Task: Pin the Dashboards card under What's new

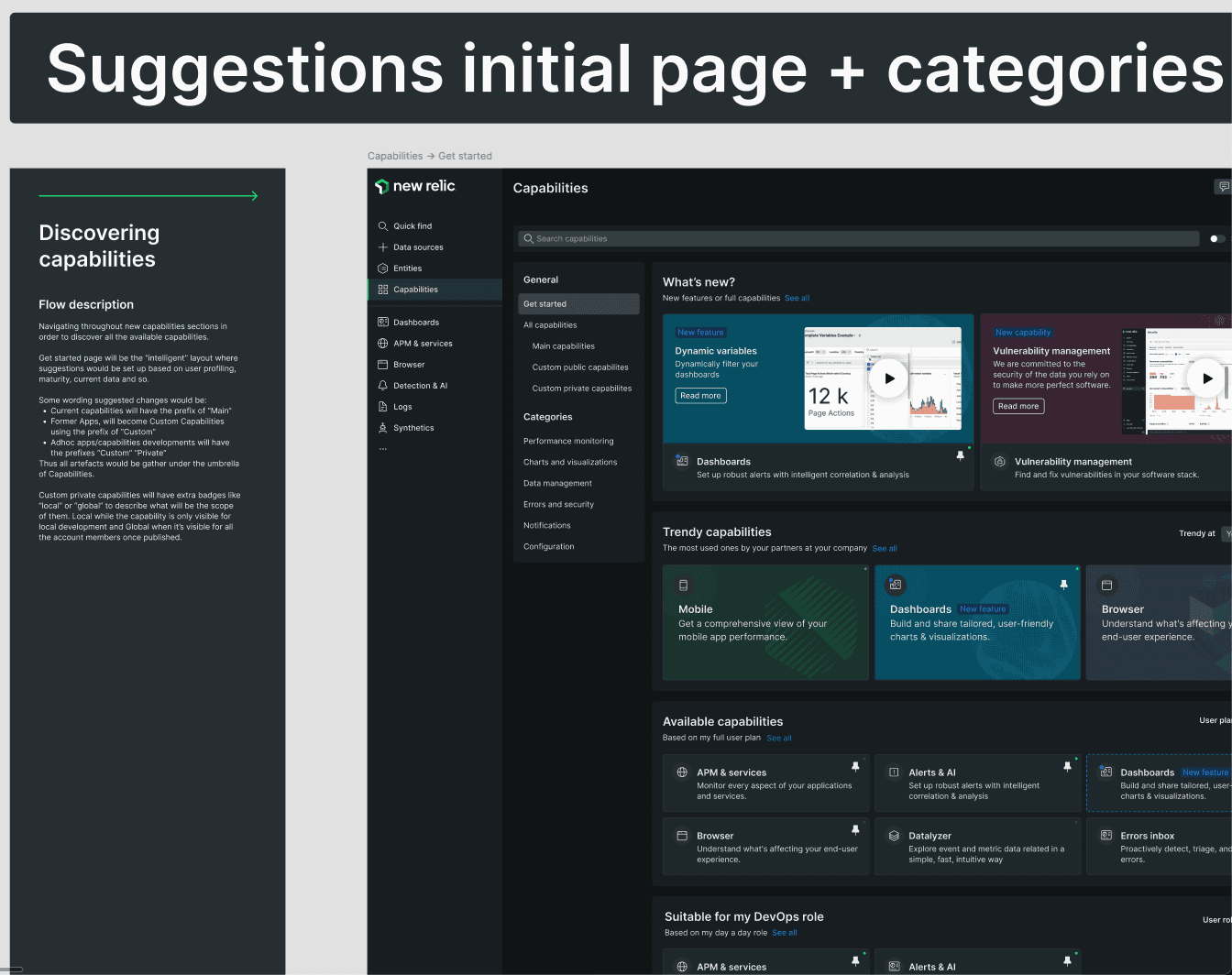Action: tap(961, 455)
